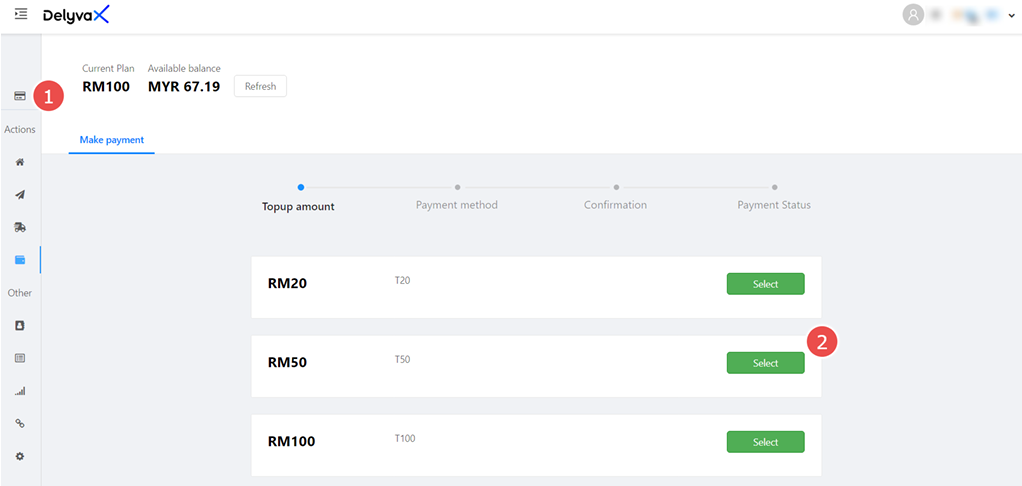Image resolution: width=1022 pixels, height=486 pixels.
Task: Click the user avatar icon
Action: coord(912,15)
